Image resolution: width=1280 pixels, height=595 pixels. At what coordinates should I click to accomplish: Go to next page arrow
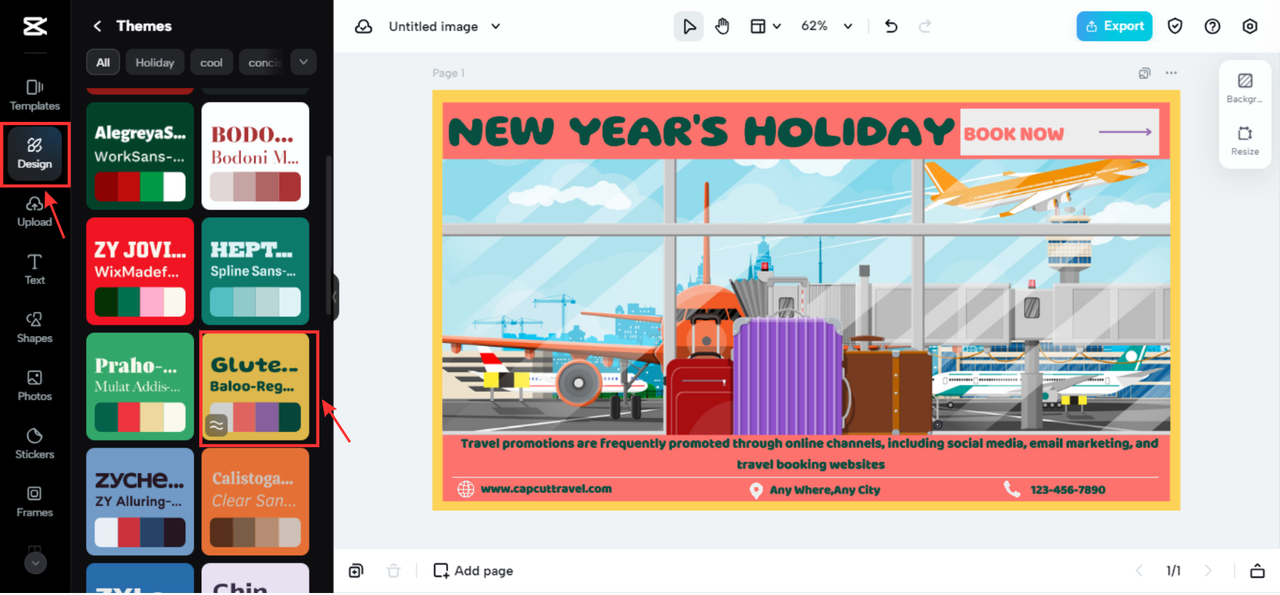pos(1208,571)
